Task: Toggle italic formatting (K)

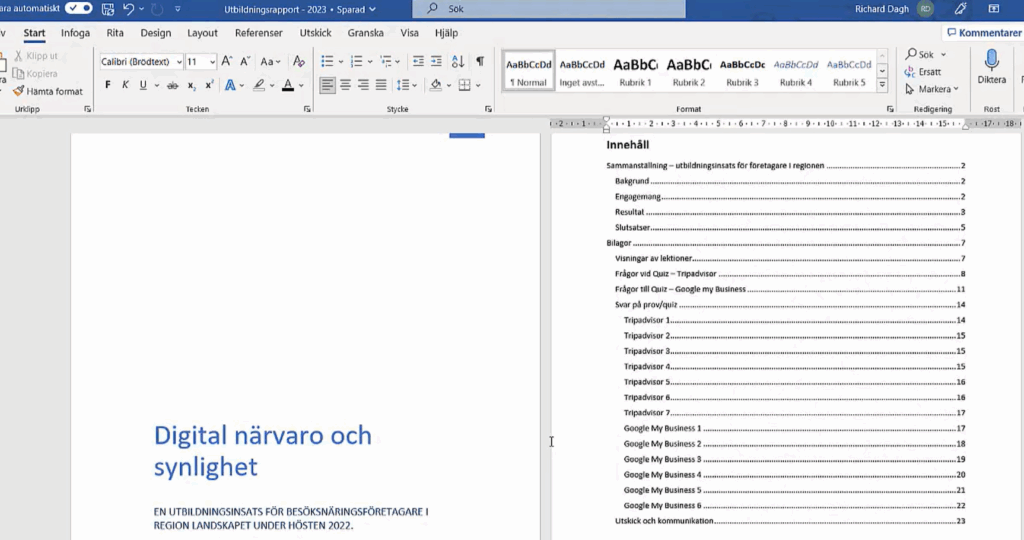Action: [125, 85]
